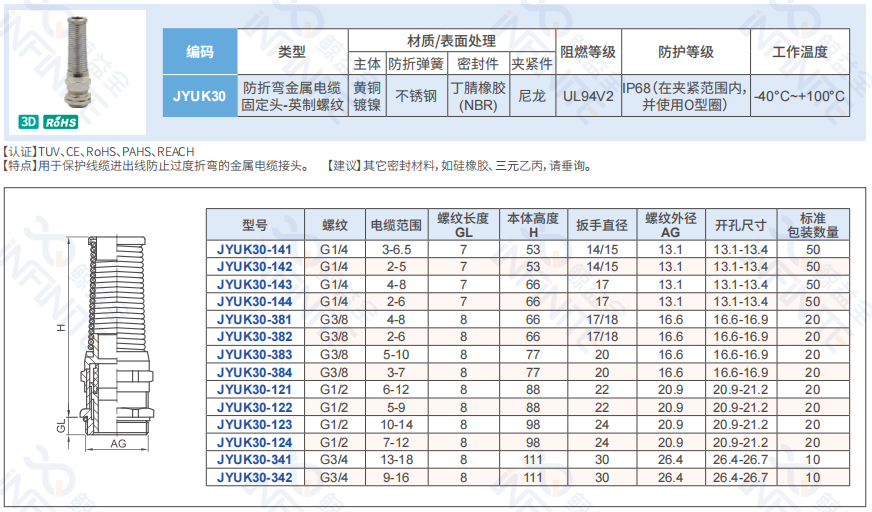This screenshot has height=512, width=872.
Task: Select model JYUK30-124
Action: click(x=255, y=442)
